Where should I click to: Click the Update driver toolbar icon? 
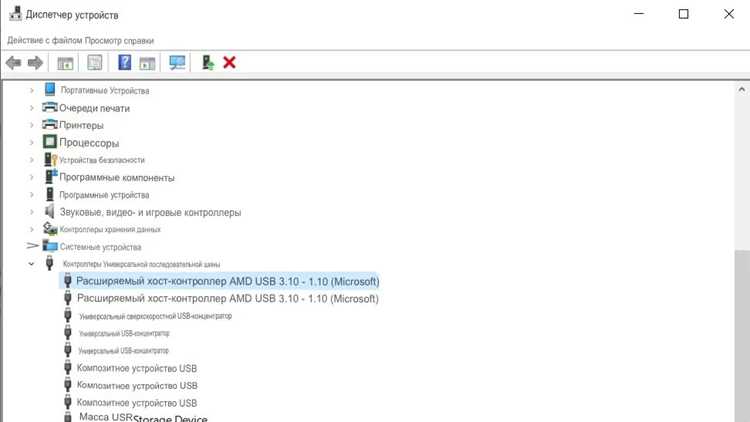[208, 63]
